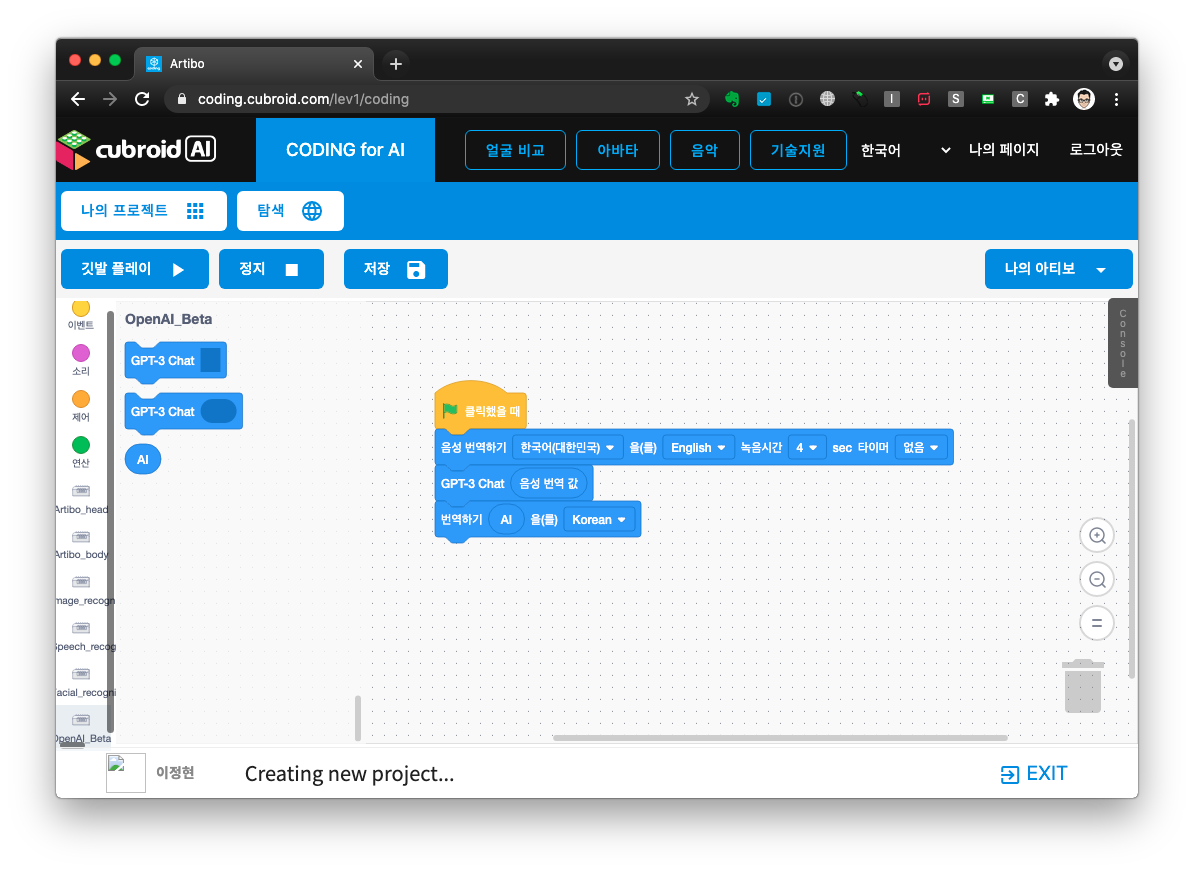Screen dimensions: 1194x872
Task: Open the Artibo_body block category
Action: pyautogui.click(x=81, y=545)
